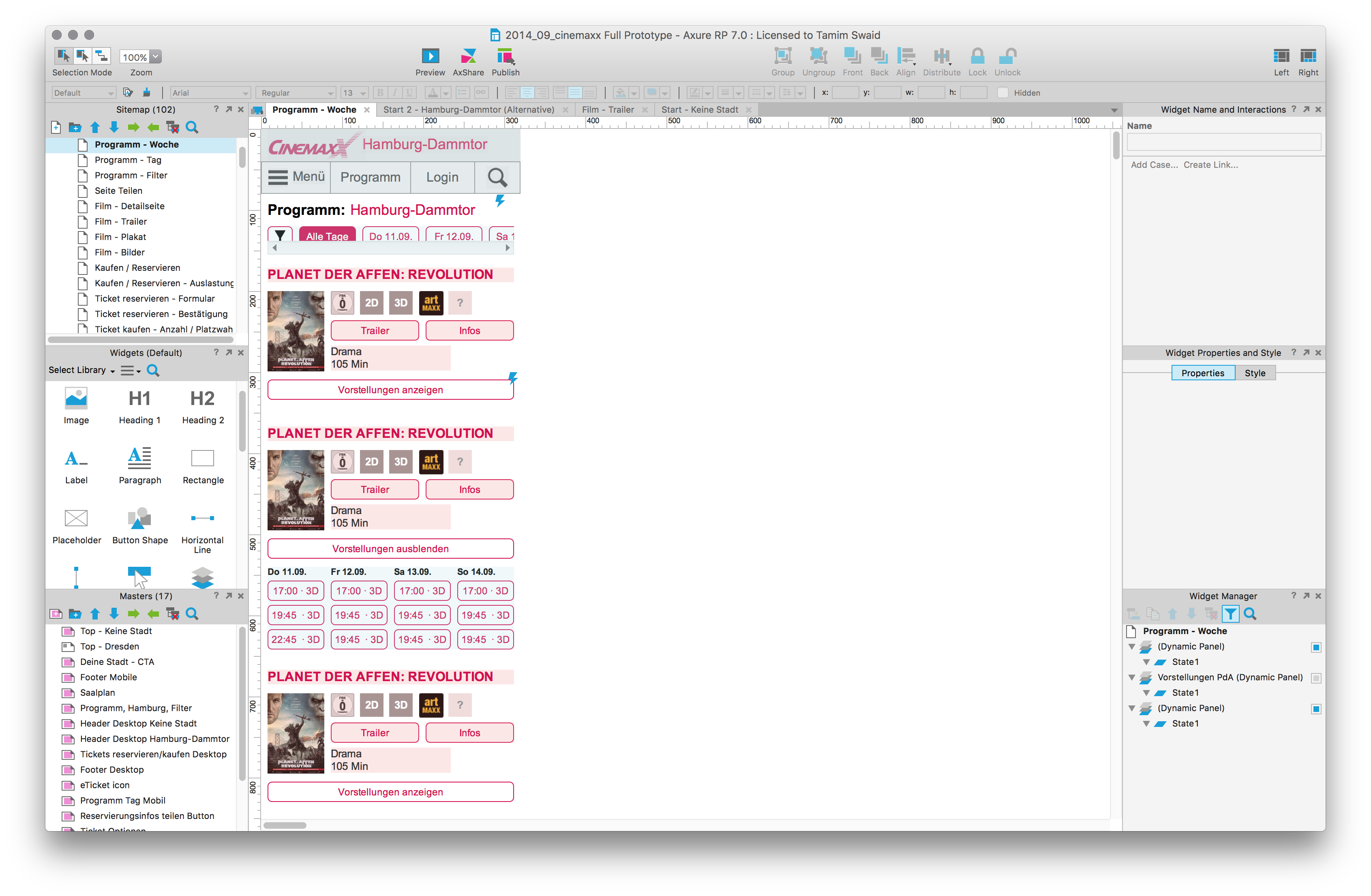Open the Regular typeface dropdown

pyautogui.click(x=296, y=93)
